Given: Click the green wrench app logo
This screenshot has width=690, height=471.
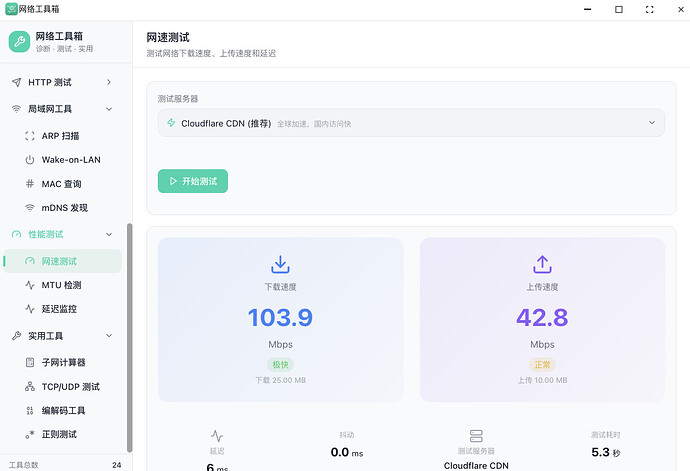Looking at the screenshot, I should point(19,41).
